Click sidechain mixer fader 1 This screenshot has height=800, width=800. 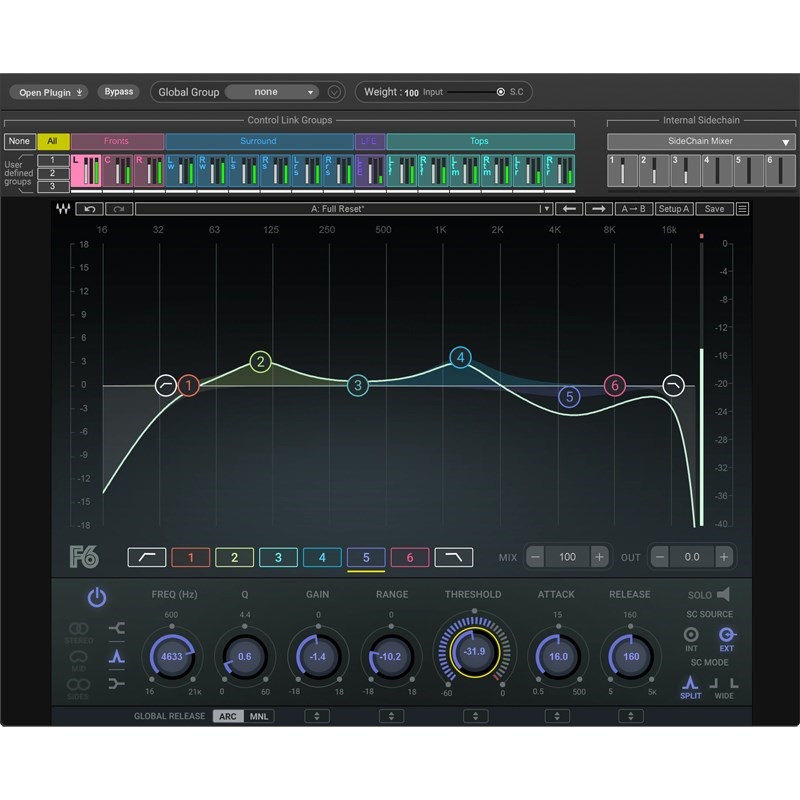click(x=622, y=170)
